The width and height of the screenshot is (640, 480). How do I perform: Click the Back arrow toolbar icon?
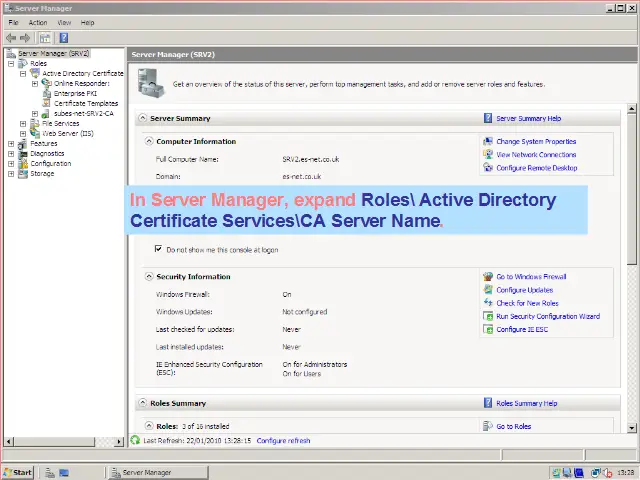tap(11, 38)
